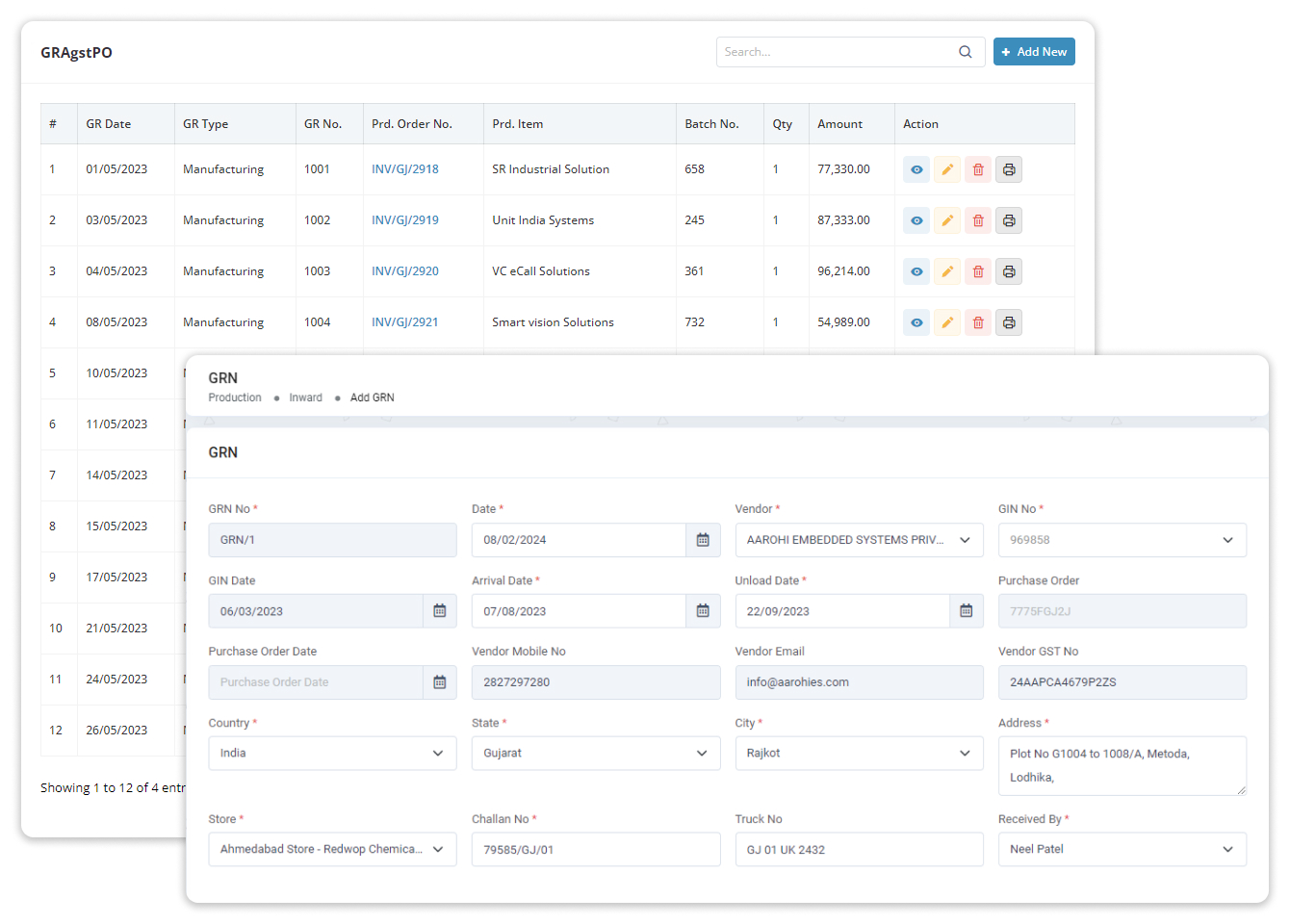Open the Purchase Order Date calendar picker
Screen dimensions: 1290x924
[440, 682]
